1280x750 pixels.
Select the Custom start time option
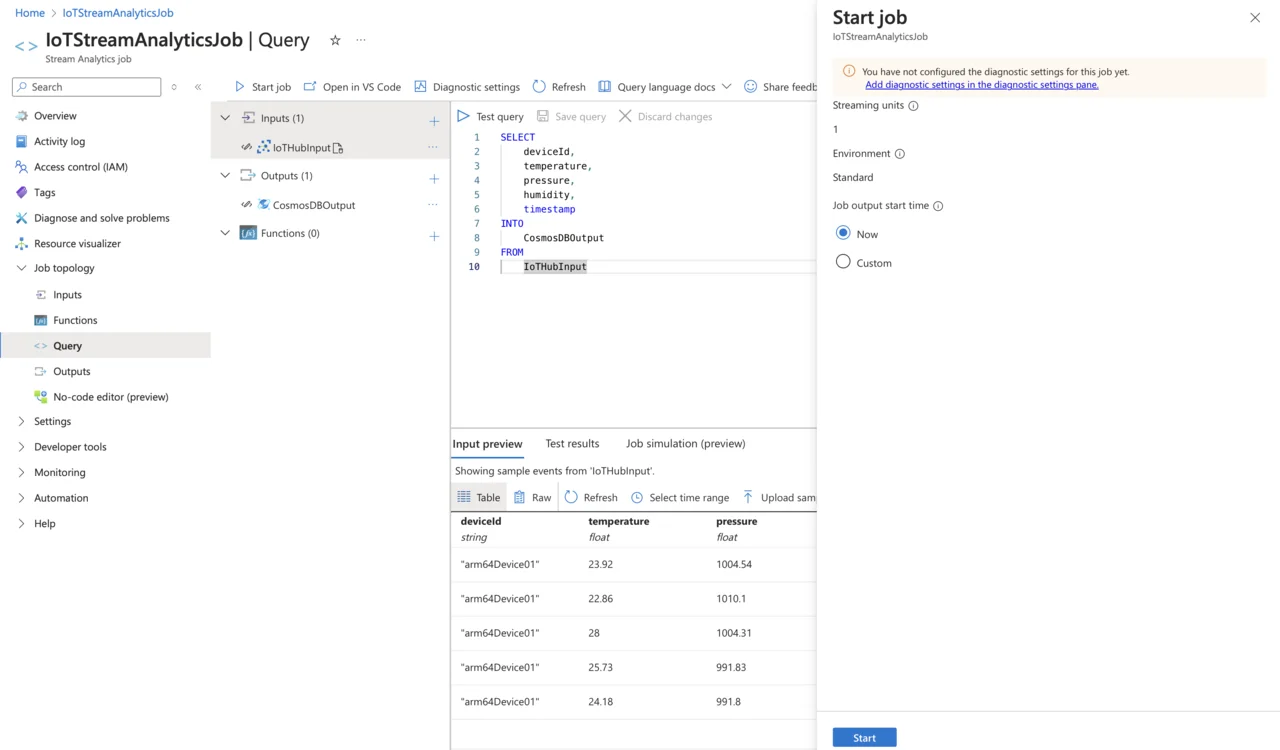(x=843, y=262)
